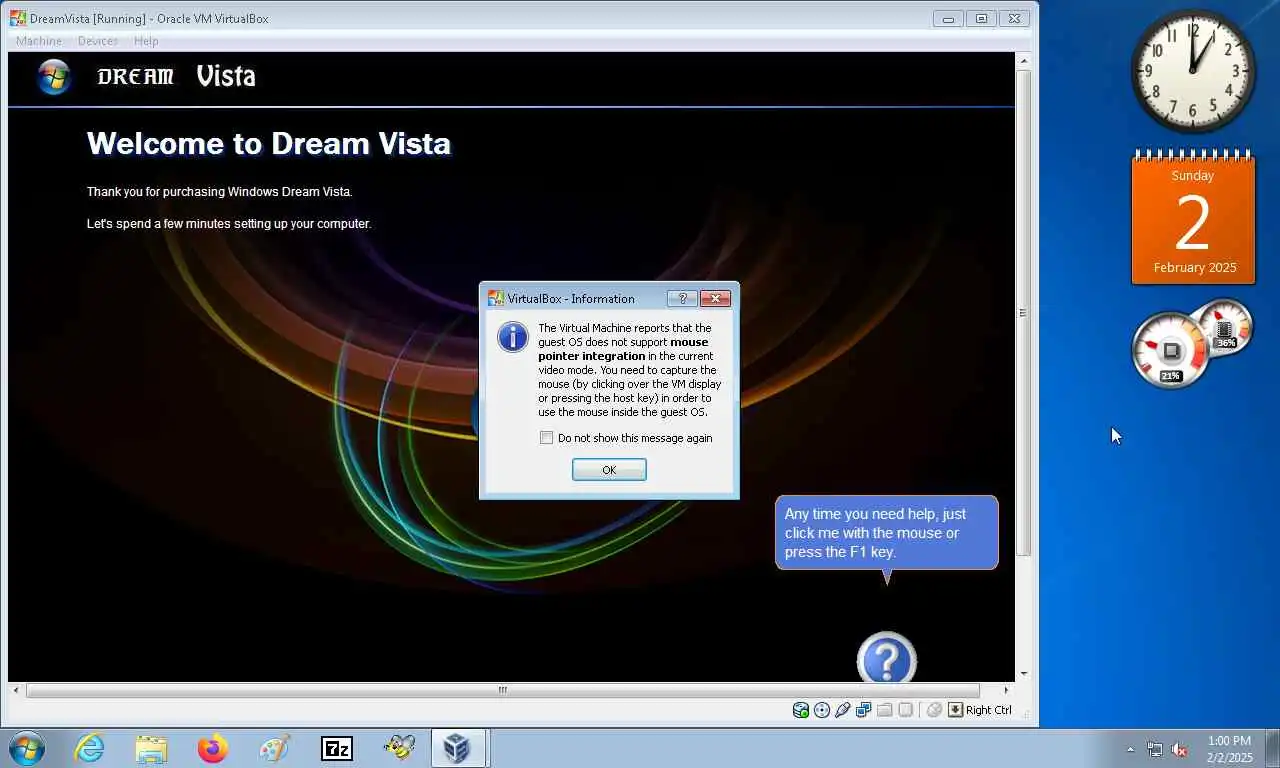Open the Windows Start menu
This screenshot has width=1280, height=768.
point(26,748)
